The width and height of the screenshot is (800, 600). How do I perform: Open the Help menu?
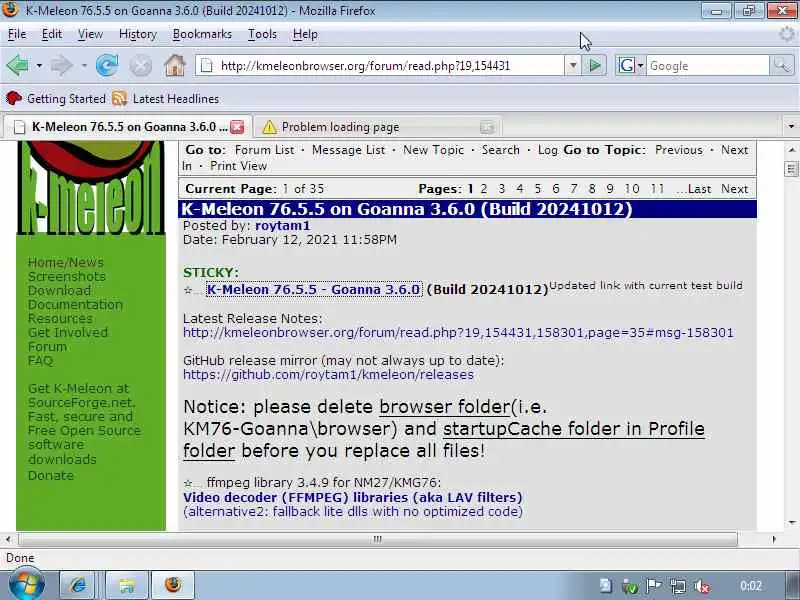(305, 34)
